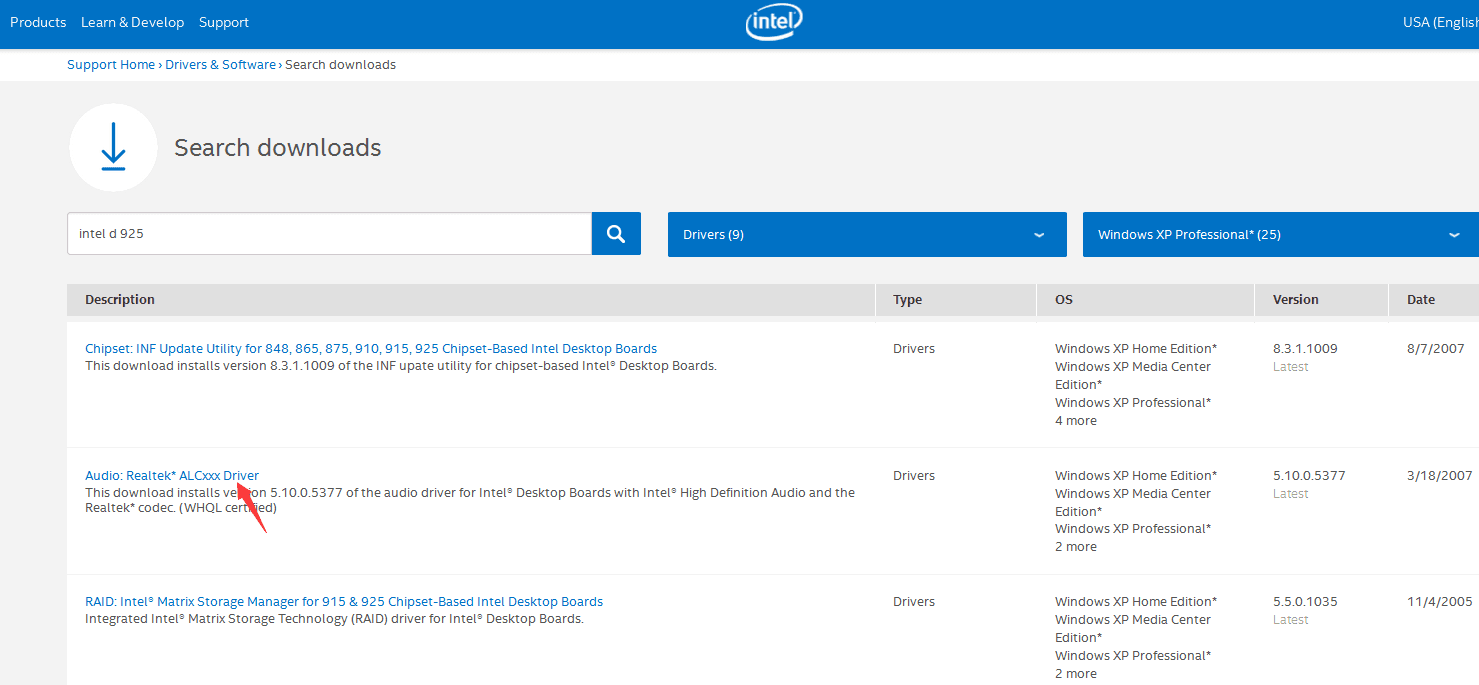Click 'Drivers' type in the Audio row
This screenshot has height=685, width=1479.
(x=914, y=476)
